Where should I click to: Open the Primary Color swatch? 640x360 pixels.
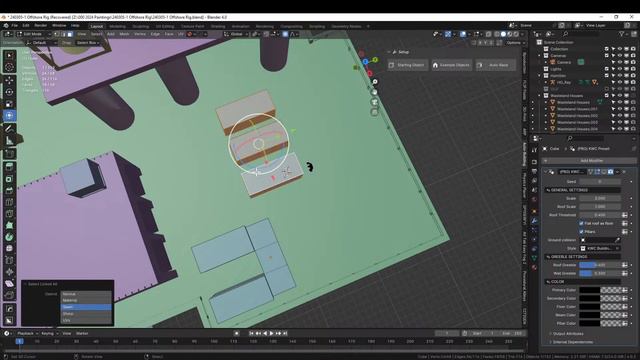[600, 290]
